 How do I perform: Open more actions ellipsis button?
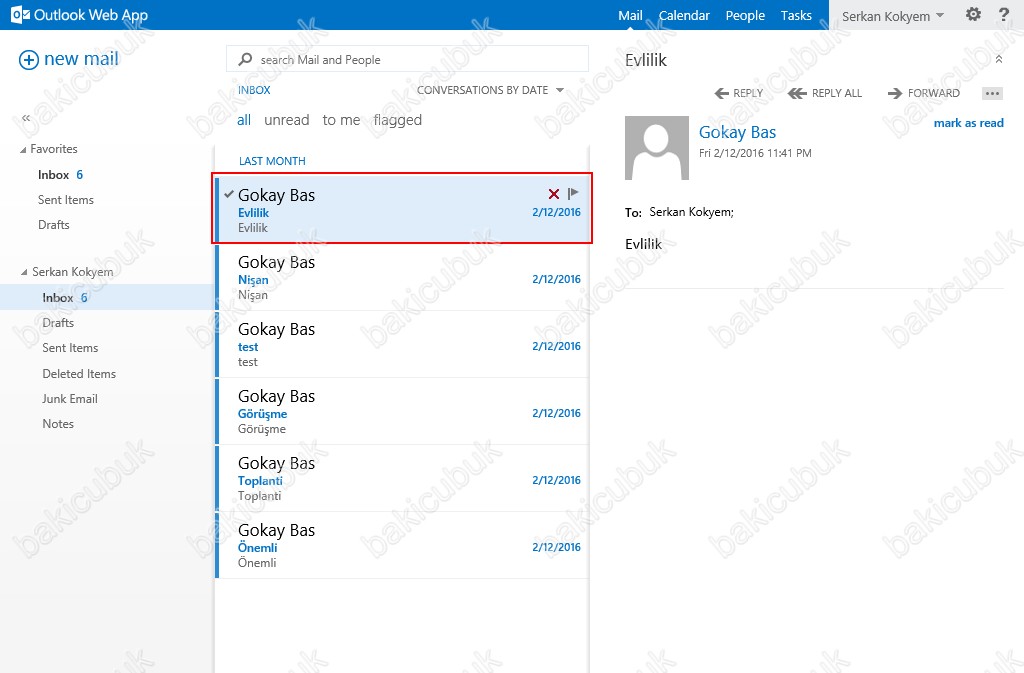(x=992, y=93)
